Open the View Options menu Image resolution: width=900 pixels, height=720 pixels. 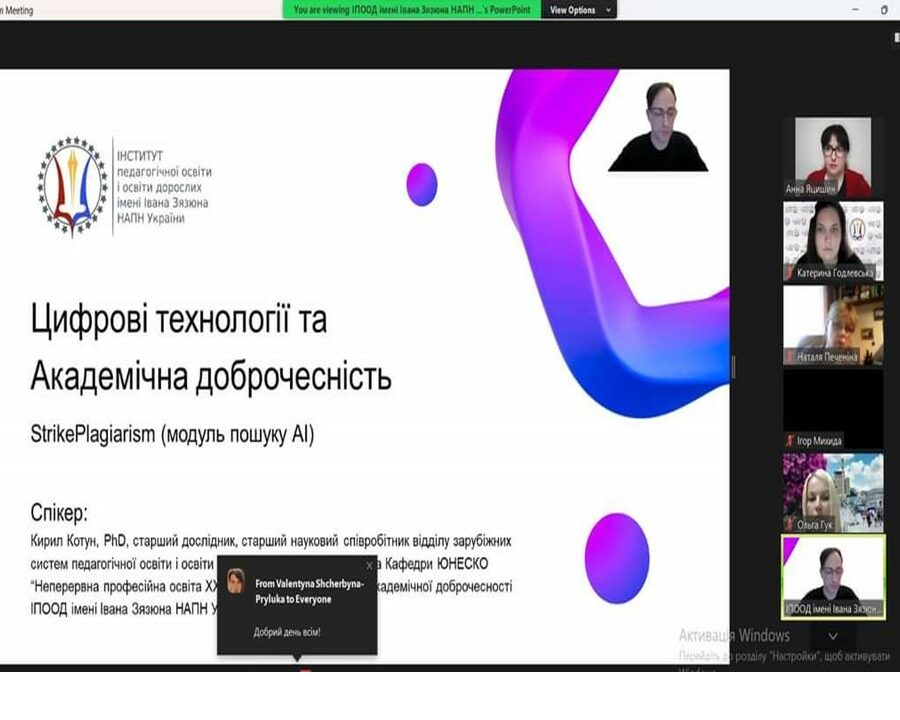575,9
